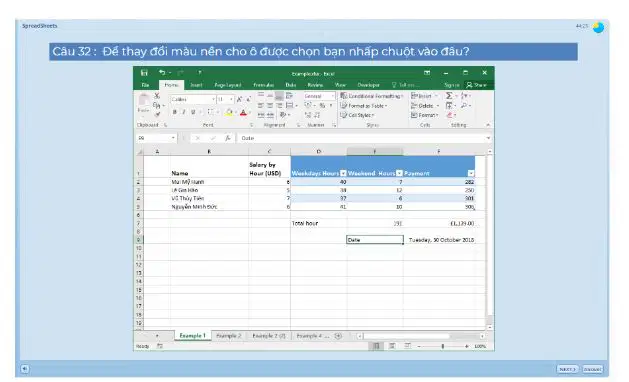Click the macro recording status bar icon
This screenshot has width=629, height=382.
tap(160, 346)
